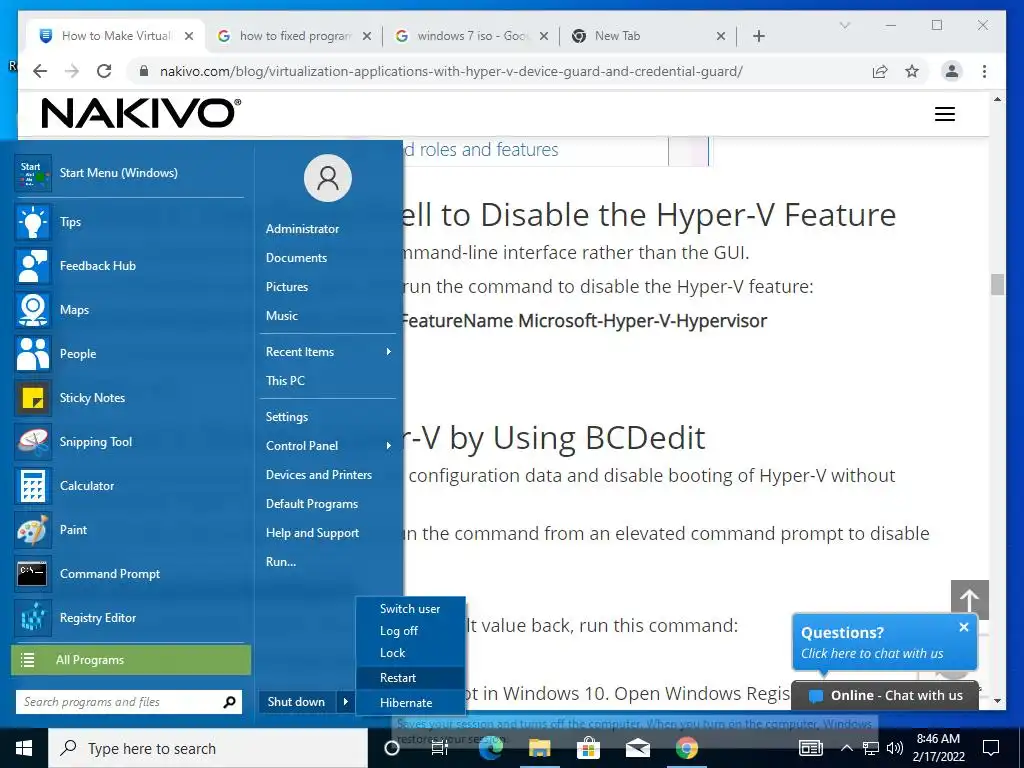
Task: Open the Chrome tab search chevron
Action: point(844,25)
